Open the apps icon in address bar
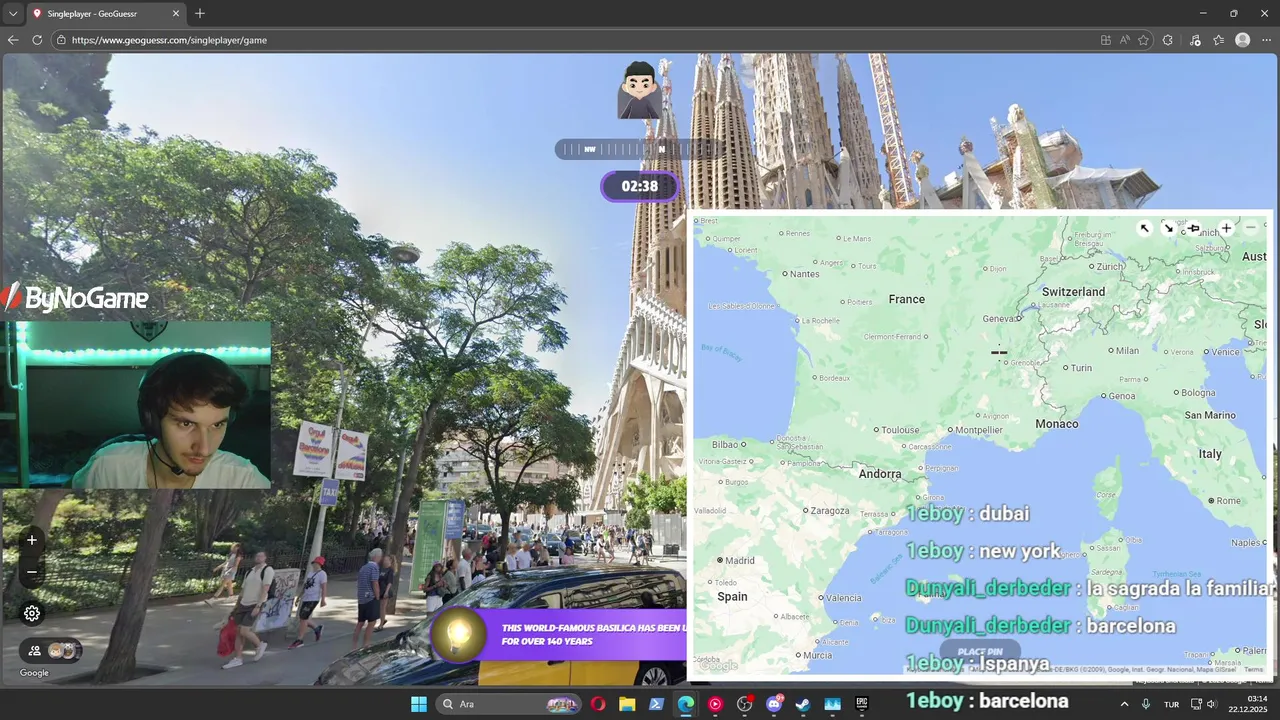 (1105, 40)
